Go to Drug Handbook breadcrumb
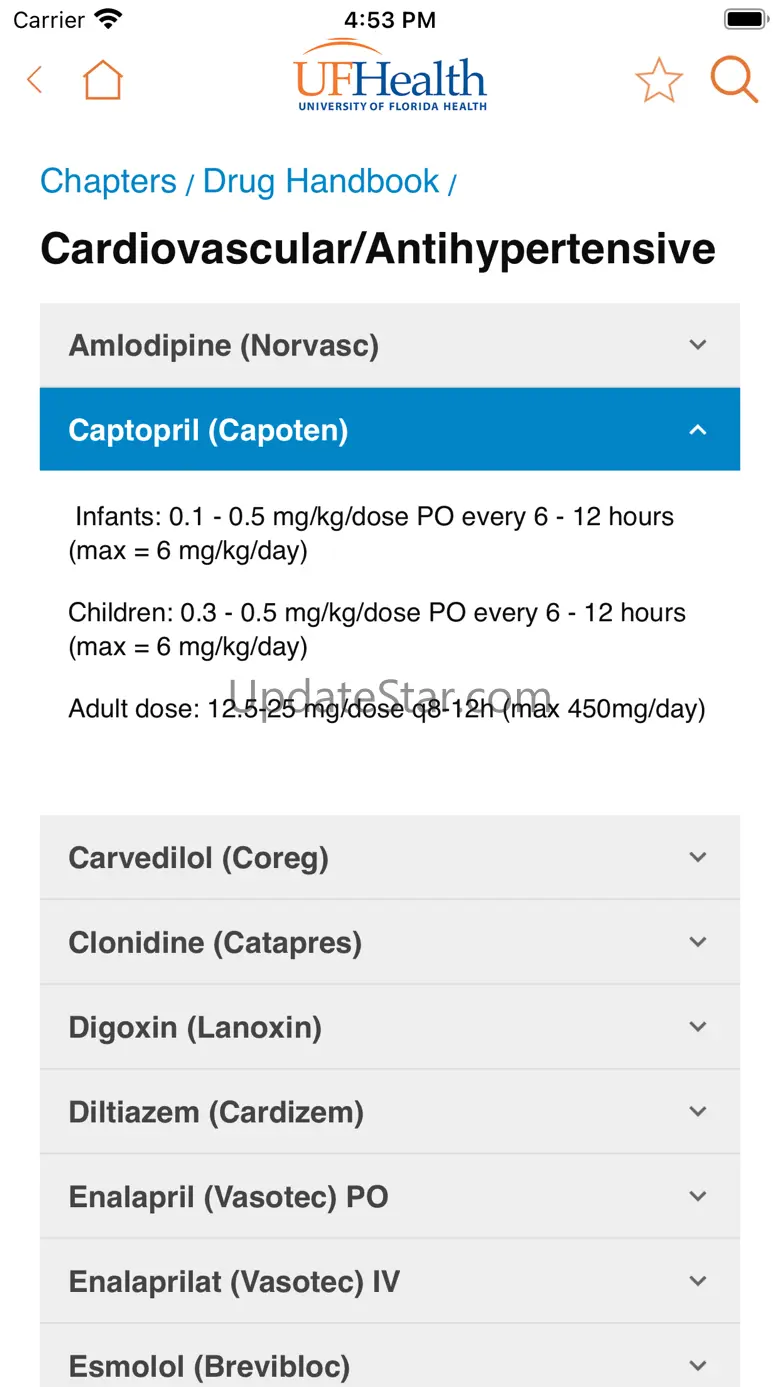This screenshot has height=1387, width=780. pyautogui.click(x=320, y=181)
